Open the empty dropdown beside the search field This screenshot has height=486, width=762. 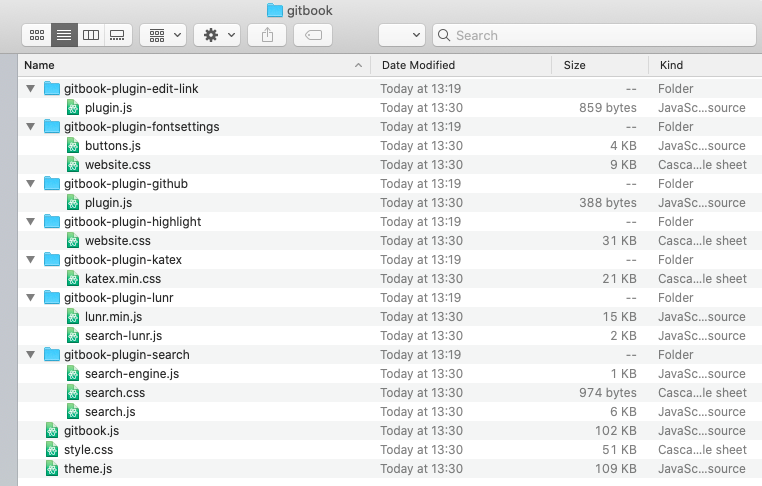click(402, 35)
